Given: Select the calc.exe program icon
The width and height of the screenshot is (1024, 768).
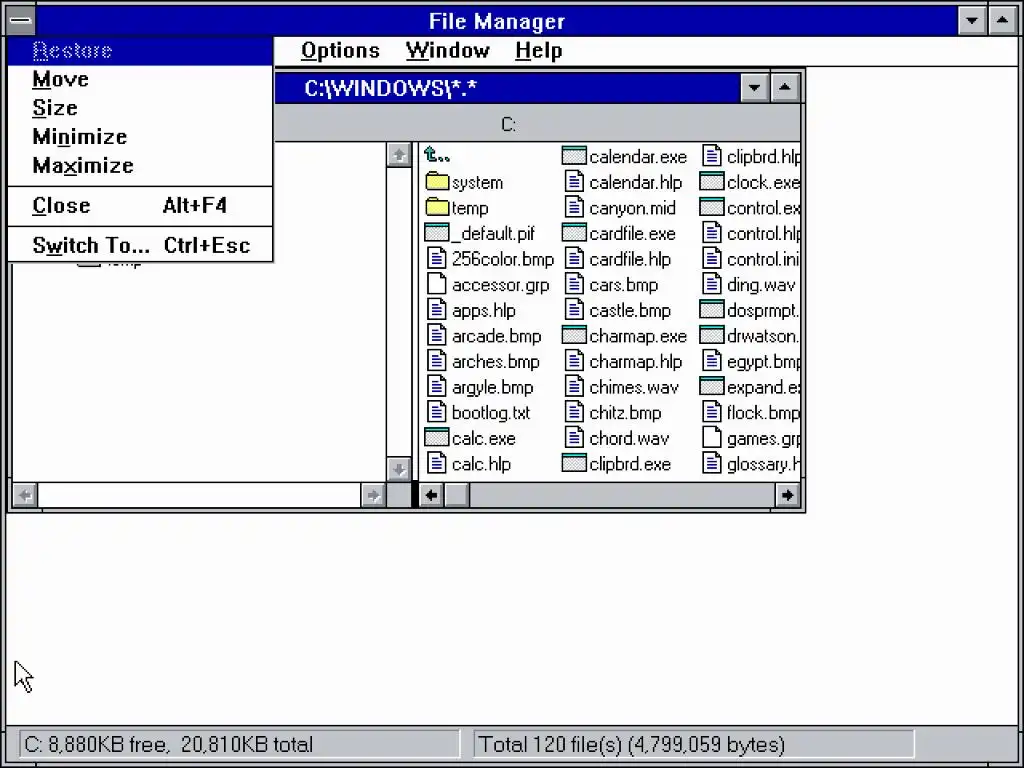Looking at the screenshot, I should pos(437,438).
